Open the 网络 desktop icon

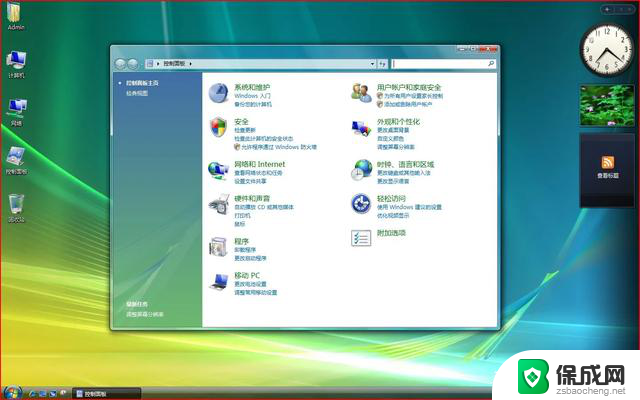click(x=16, y=112)
